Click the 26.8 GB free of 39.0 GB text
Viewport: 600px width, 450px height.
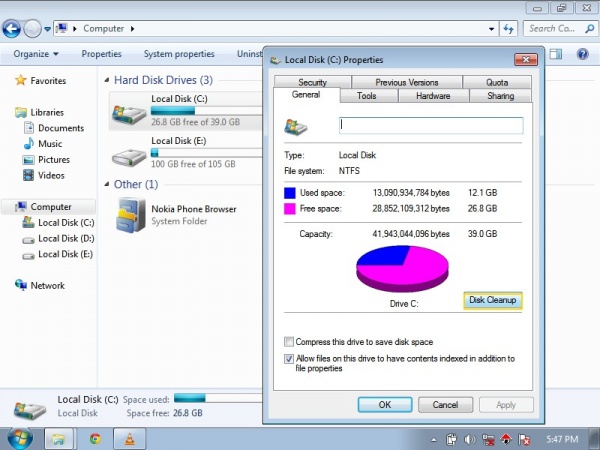196,122
